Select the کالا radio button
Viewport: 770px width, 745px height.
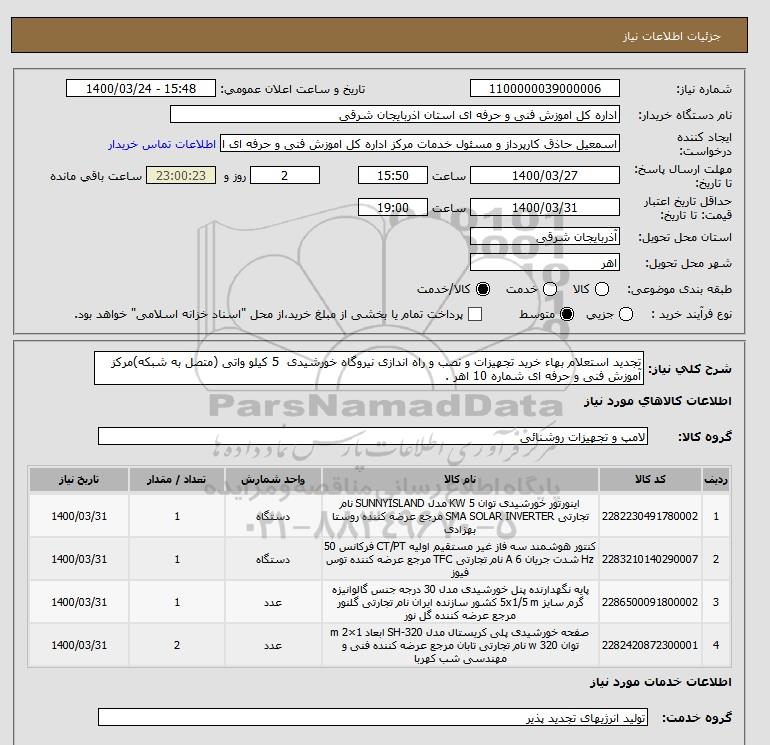602,289
